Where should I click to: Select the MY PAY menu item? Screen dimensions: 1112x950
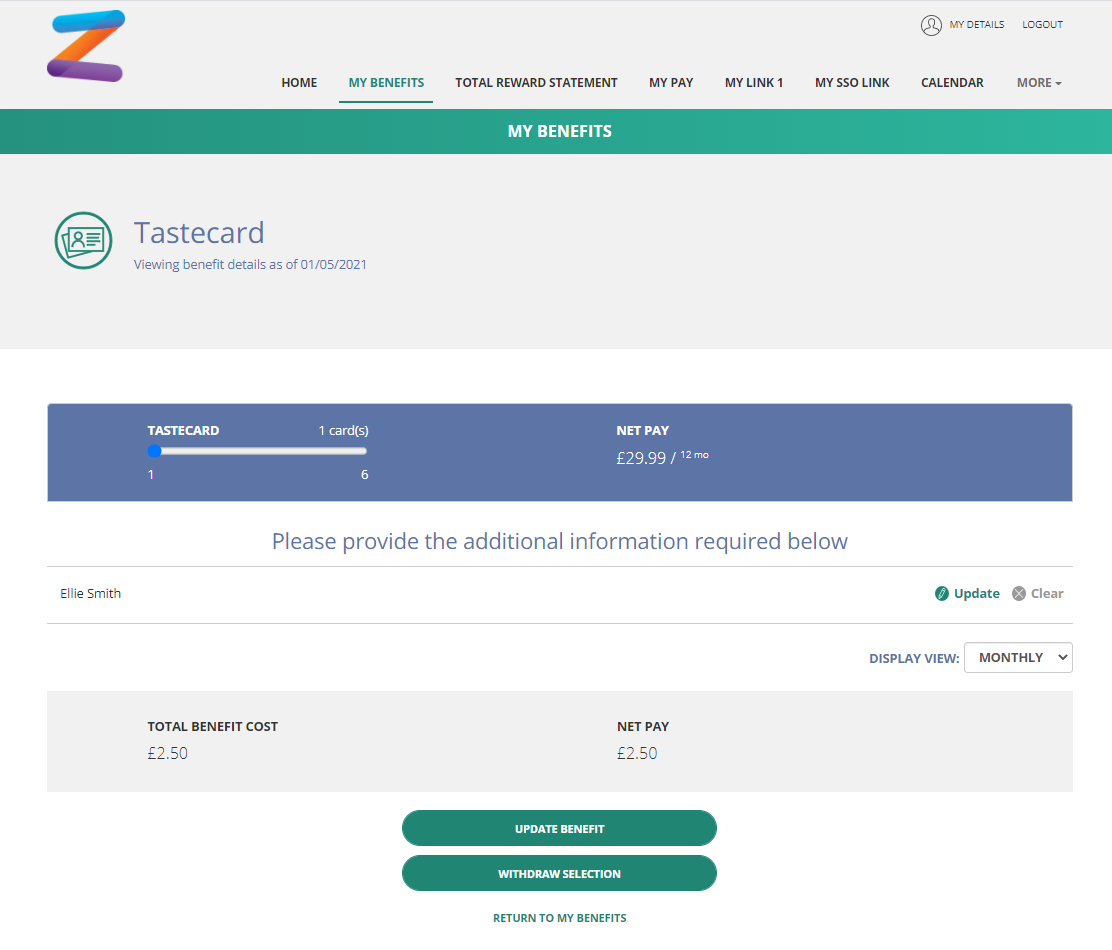click(671, 83)
